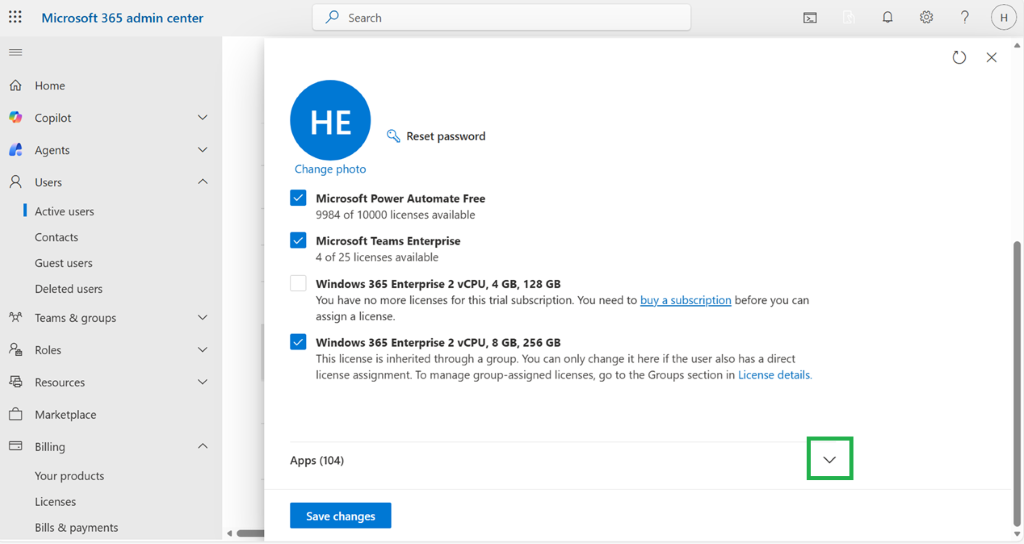Open Your products under Billing
This screenshot has width=1024, height=544.
(x=69, y=476)
